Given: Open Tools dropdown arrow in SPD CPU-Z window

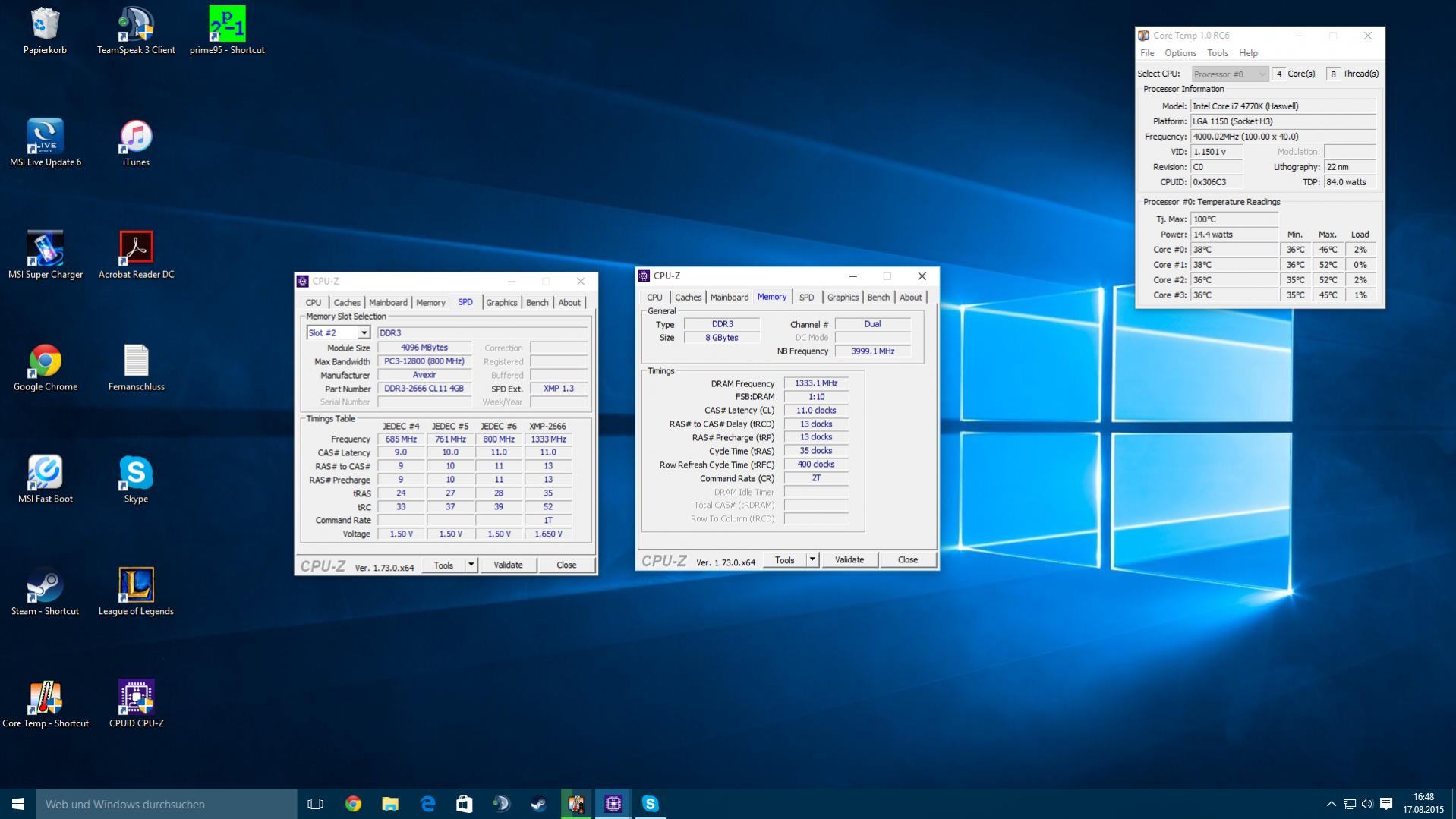Looking at the screenshot, I should 471,565.
